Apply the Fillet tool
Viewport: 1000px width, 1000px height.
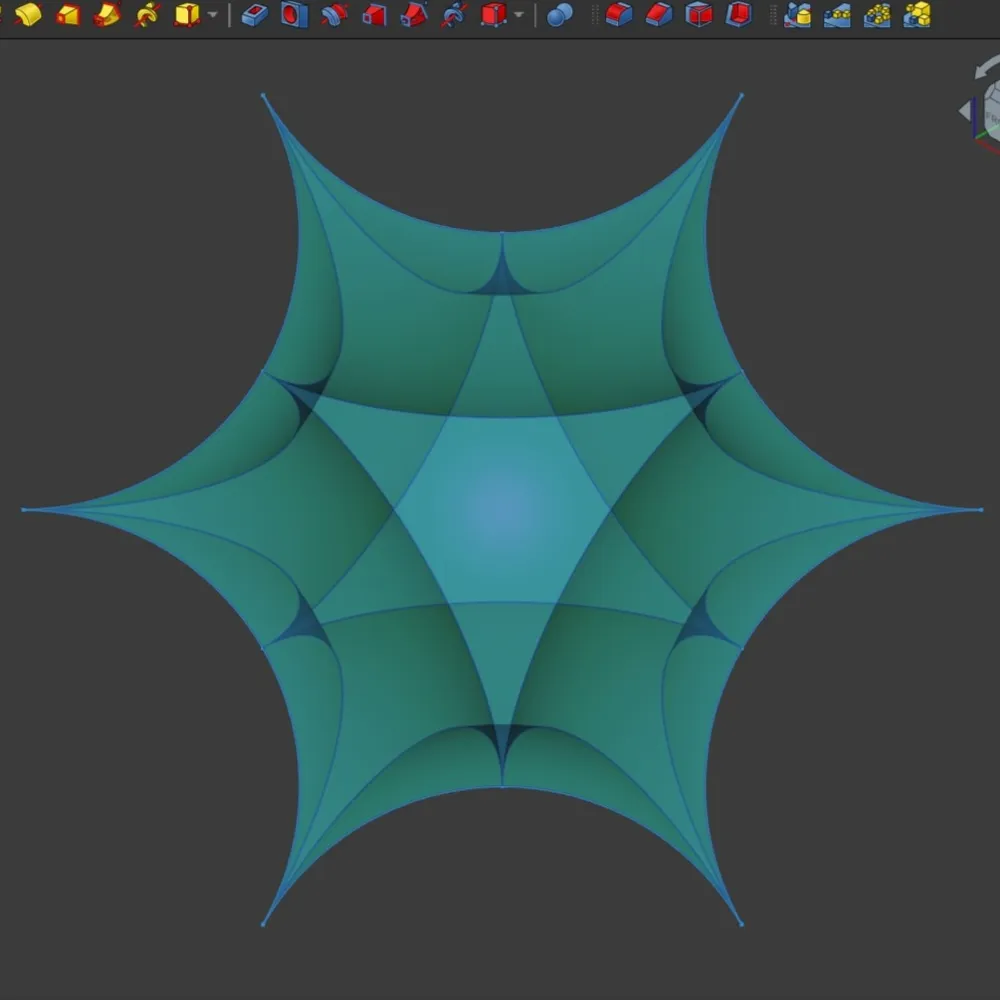(619, 14)
